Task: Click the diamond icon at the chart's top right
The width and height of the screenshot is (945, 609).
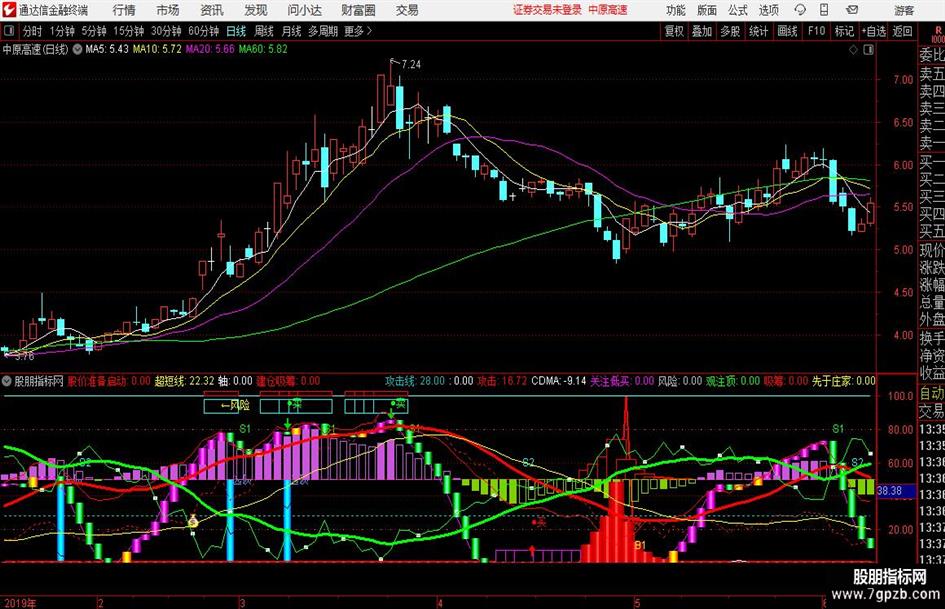Action: [x=853, y=50]
